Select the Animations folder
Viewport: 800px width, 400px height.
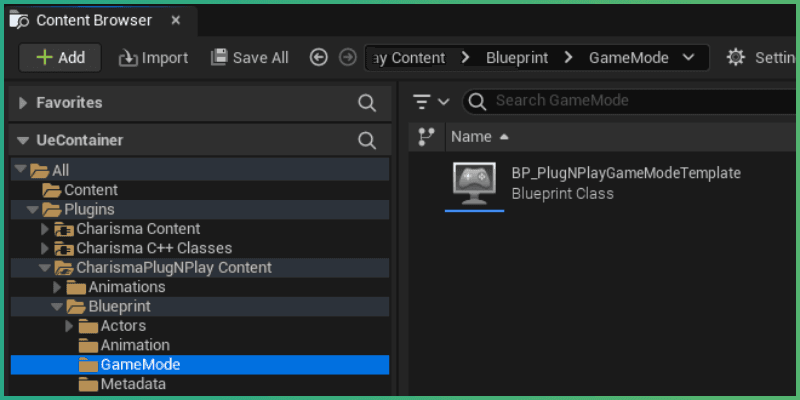tap(127, 287)
